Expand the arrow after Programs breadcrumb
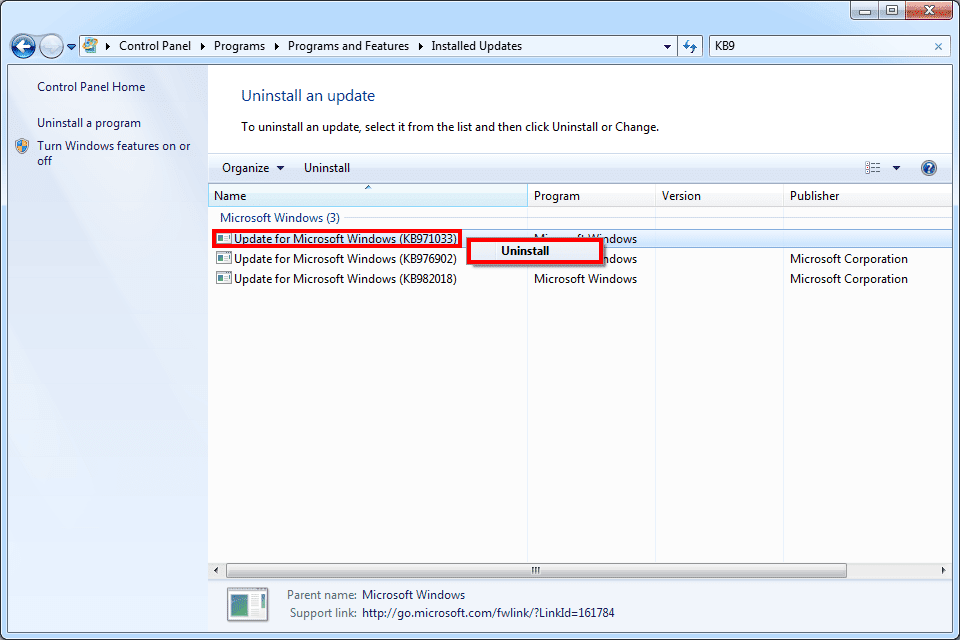The width and height of the screenshot is (960, 640). click(x=277, y=47)
